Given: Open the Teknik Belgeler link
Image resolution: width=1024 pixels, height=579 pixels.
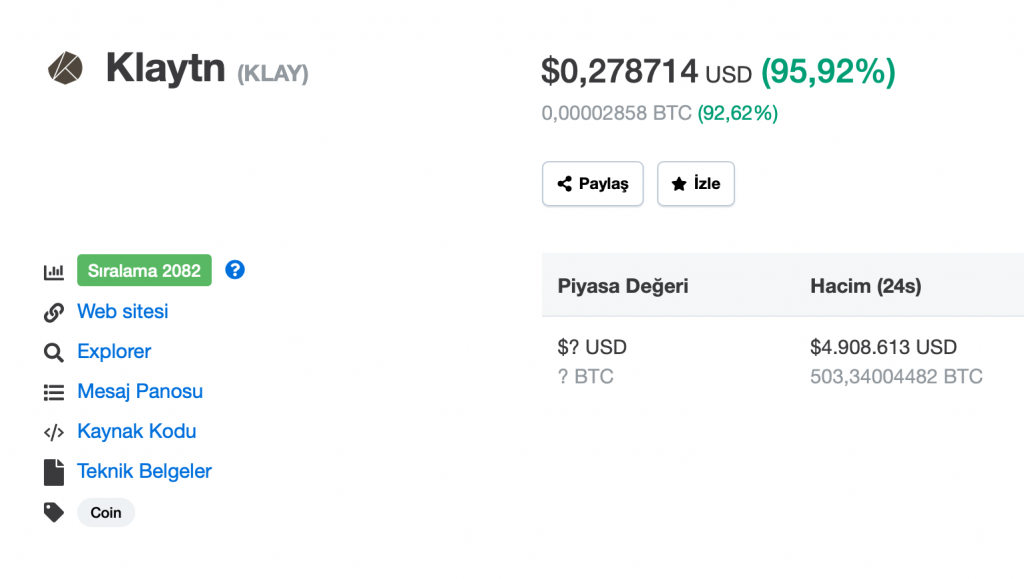Looking at the screenshot, I should tap(144, 472).
